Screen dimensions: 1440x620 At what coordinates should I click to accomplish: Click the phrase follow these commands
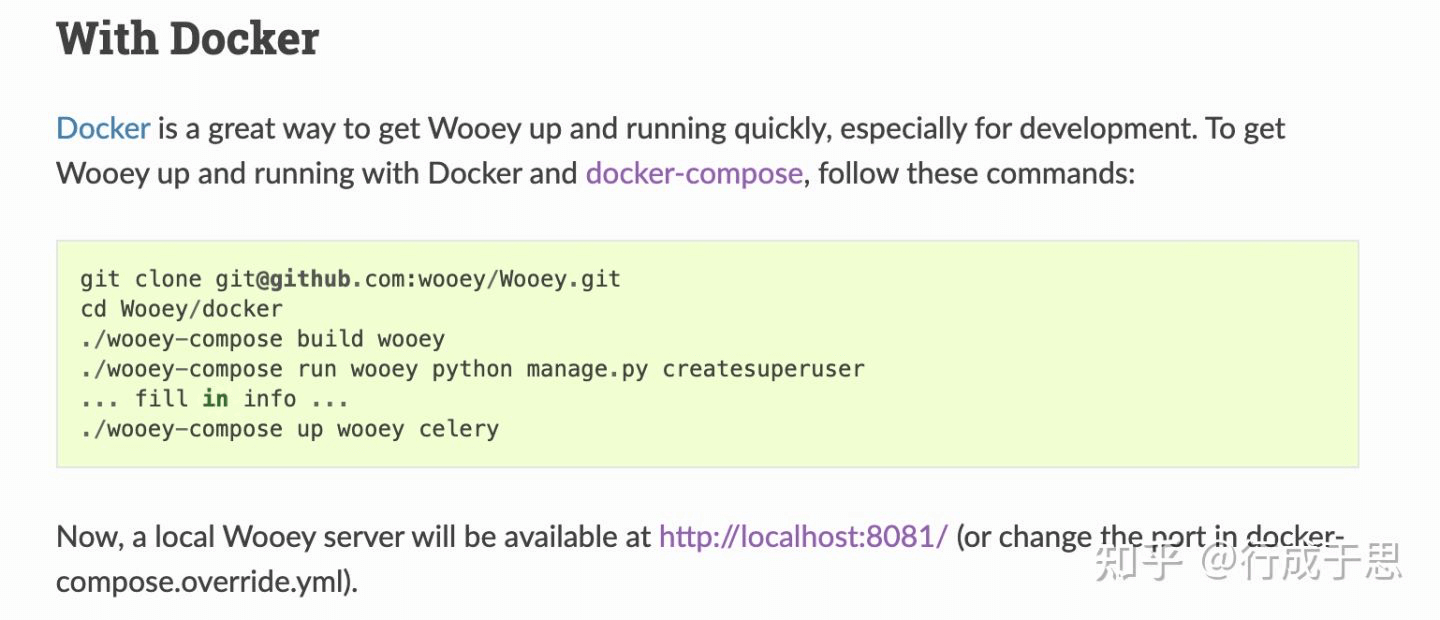point(975,173)
